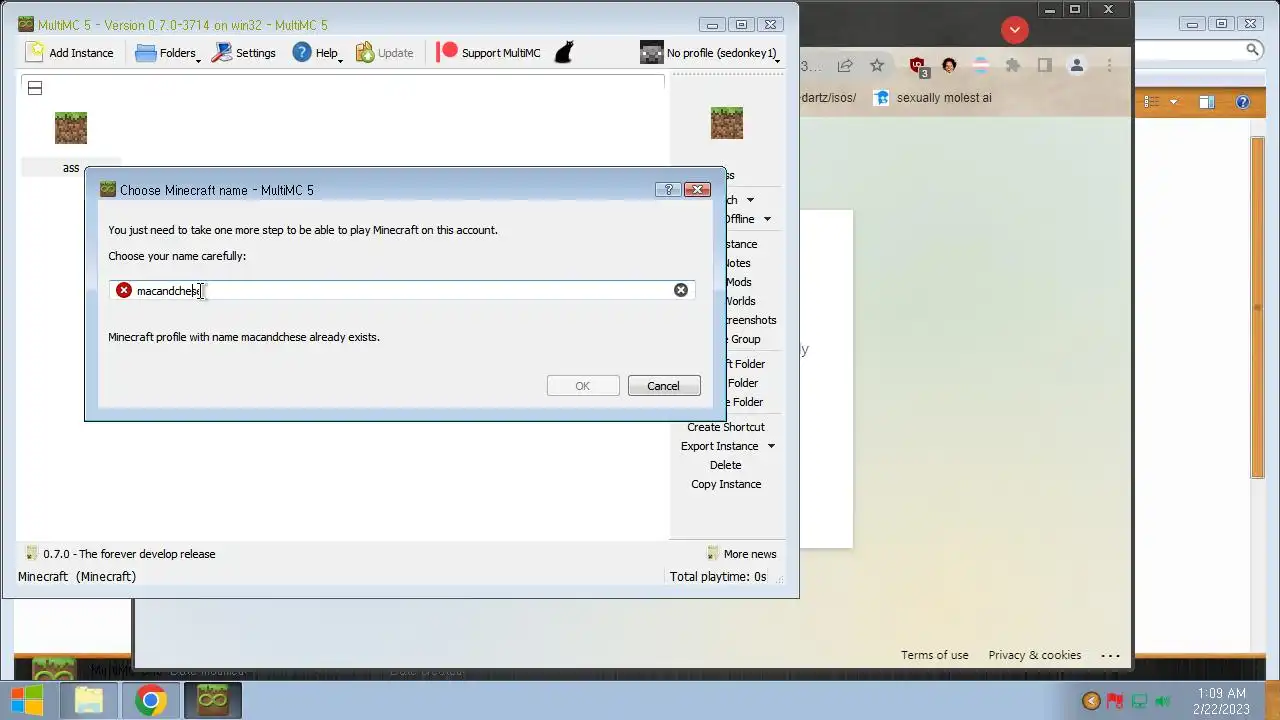
Task: Clear the name field with the X button
Action: point(681,290)
